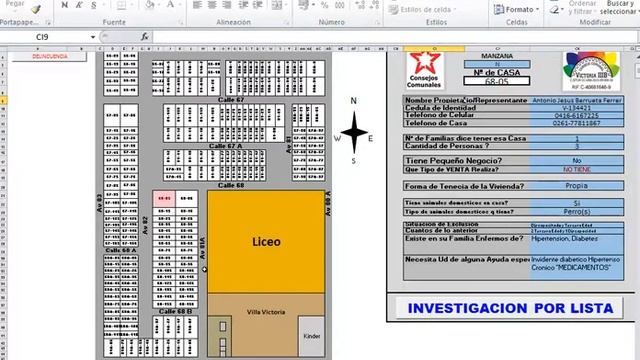Click the fill color paint bucket

click(149, 5)
